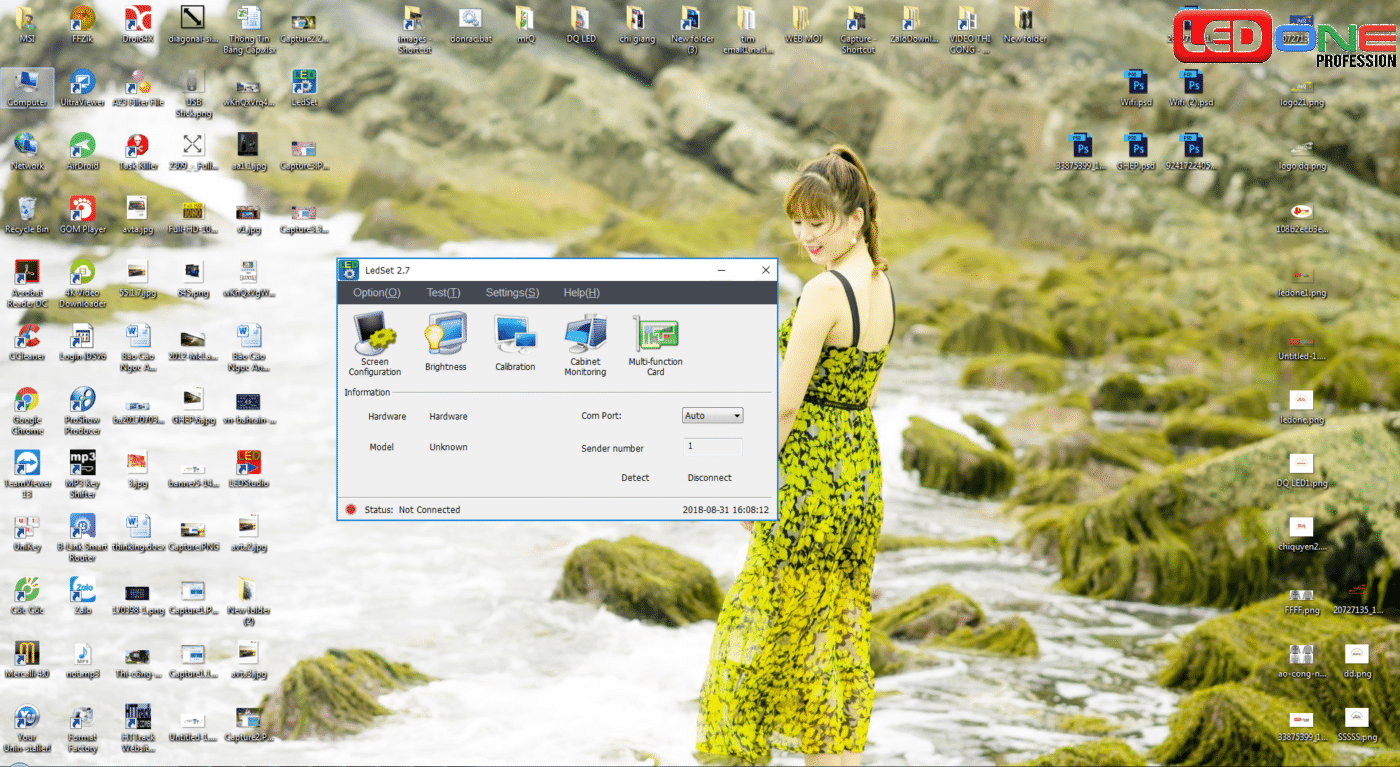Select the B-Link Smart Router shortcut
Image resolution: width=1400 pixels, height=767 pixels.
[82, 537]
